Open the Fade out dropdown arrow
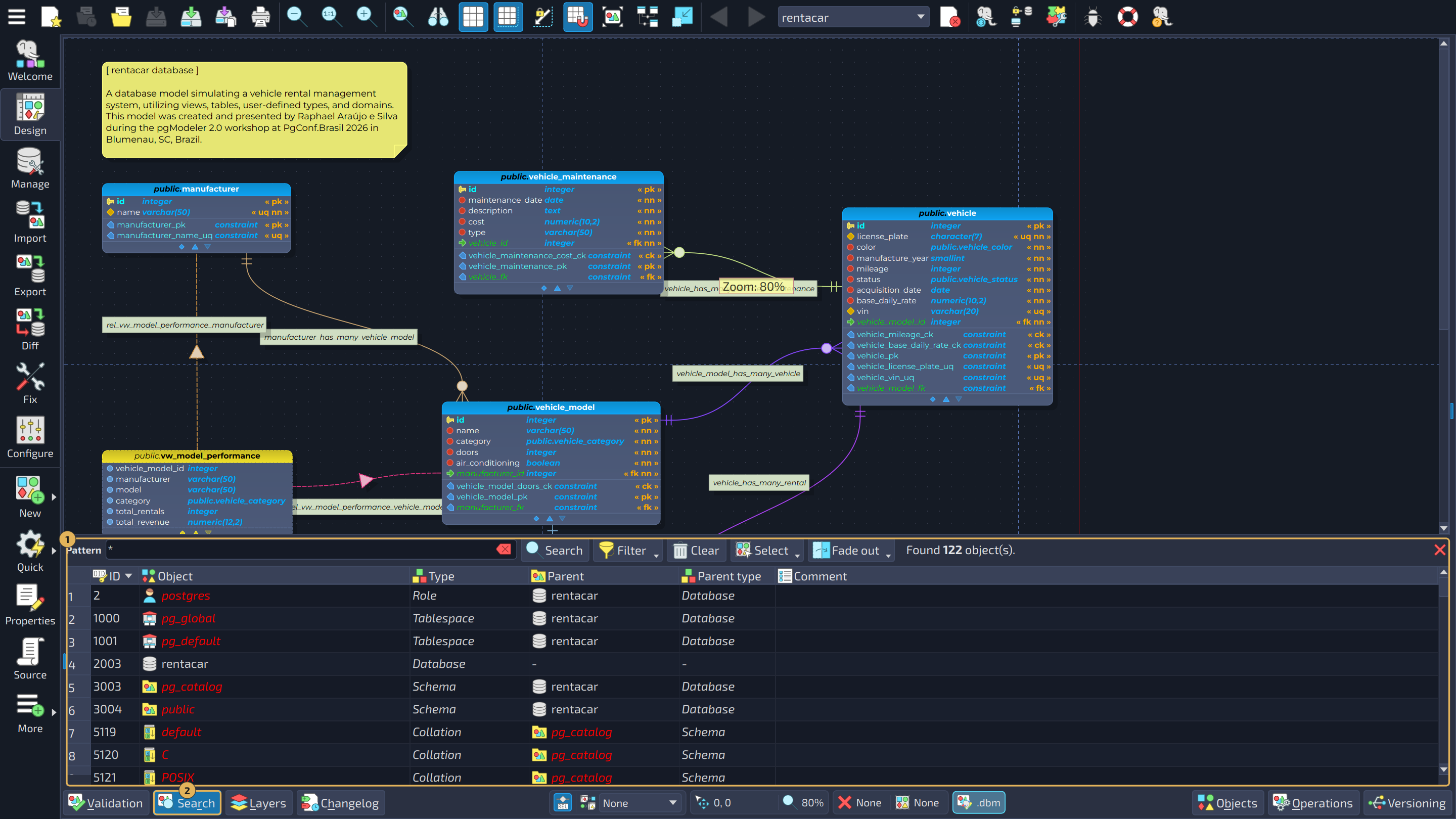This screenshot has width=1456, height=819. (888, 555)
